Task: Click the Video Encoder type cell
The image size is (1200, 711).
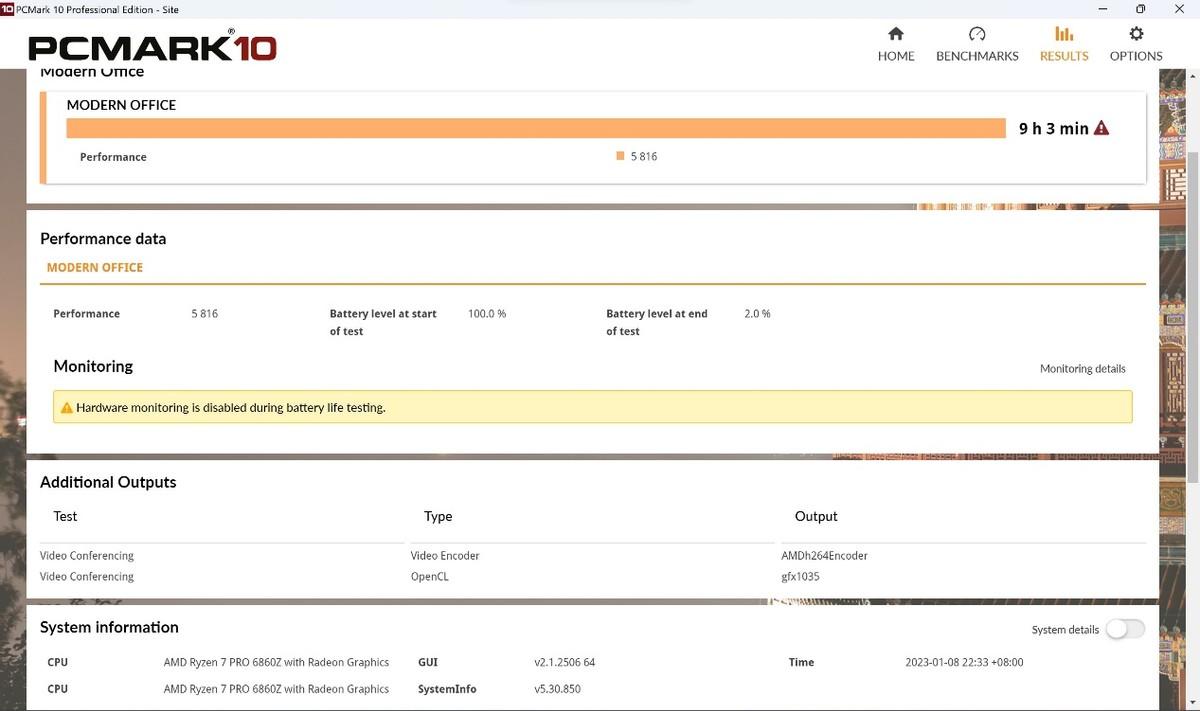Action: [445, 556]
